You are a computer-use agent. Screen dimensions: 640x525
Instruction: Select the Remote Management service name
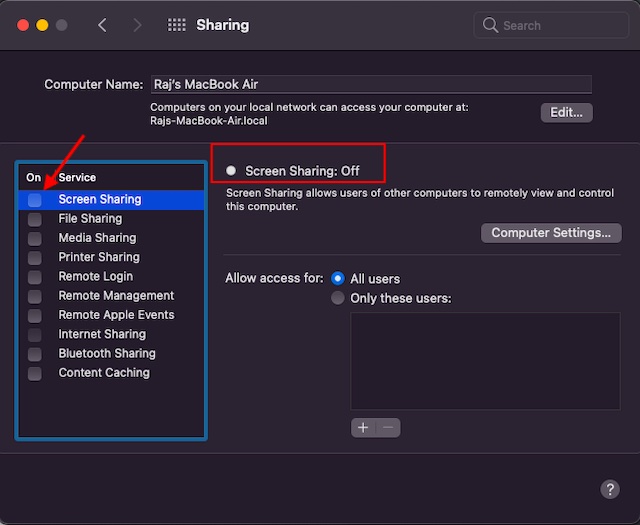coord(116,296)
